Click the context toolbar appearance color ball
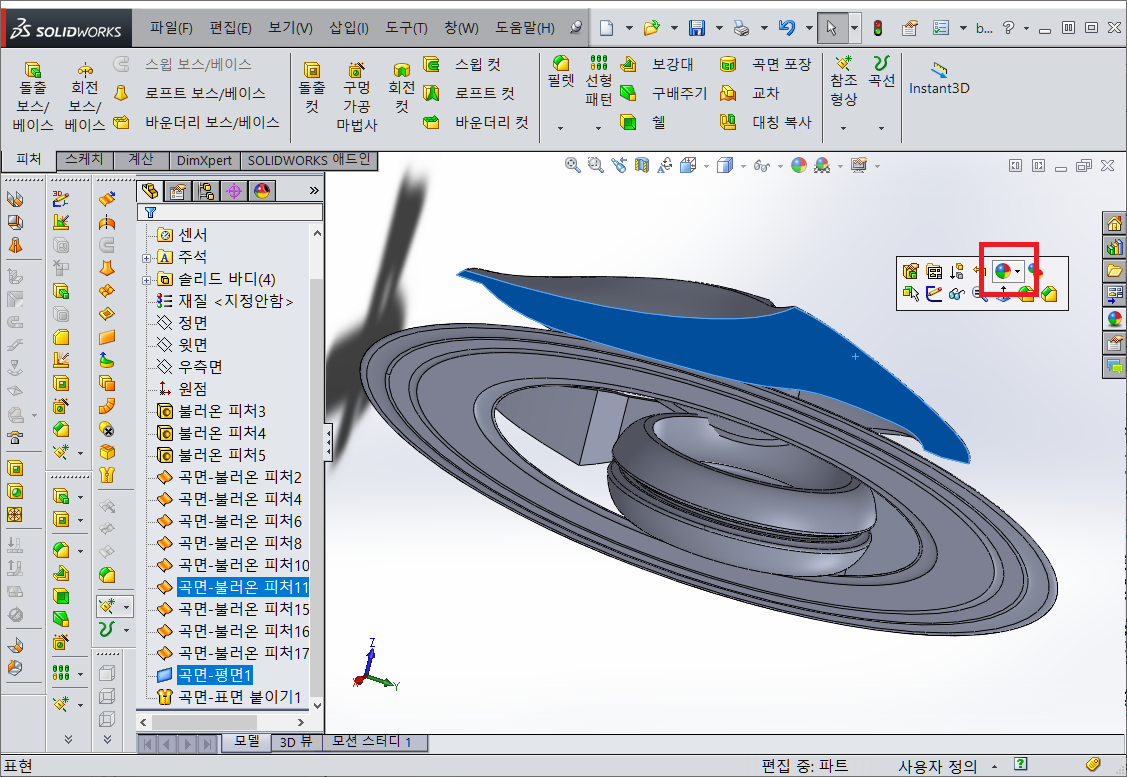 point(1002,271)
